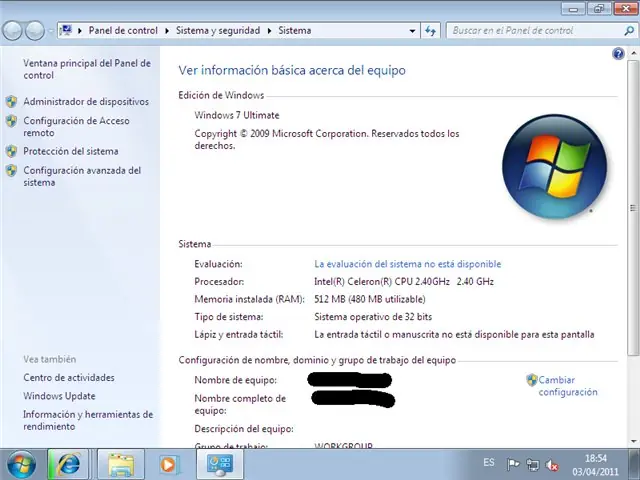Viewport: 640px width, 480px height.
Task: Click Control Panel taskbar button
Action: [x=220, y=464]
